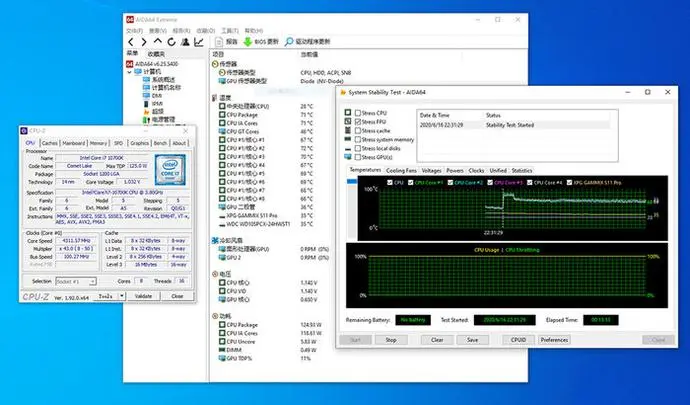690x405 pixels.
Task: Toggle CPU Core #1 graph legend checkbox
Action: point(411,182)
